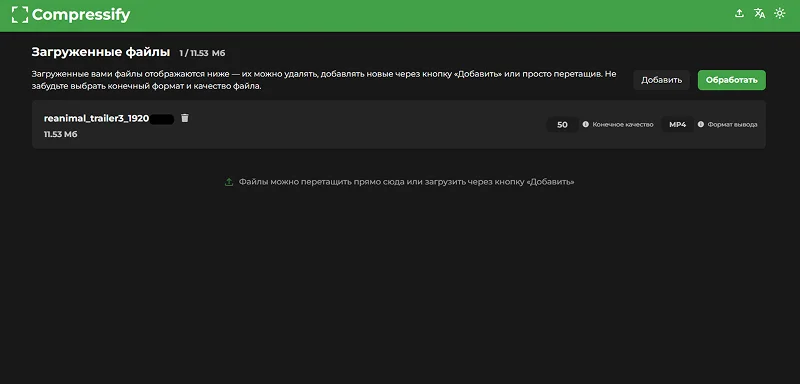Screen dimensions: 800x384
Task: Click the Формат вывода label
Action: (732, 124)
